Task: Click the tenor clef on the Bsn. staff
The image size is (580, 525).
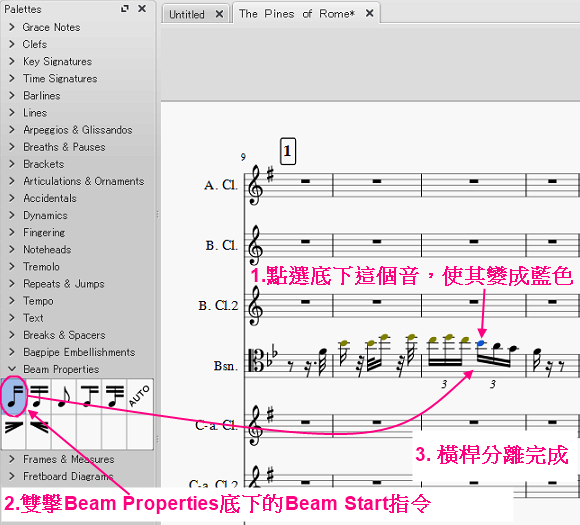Action: 255,360
